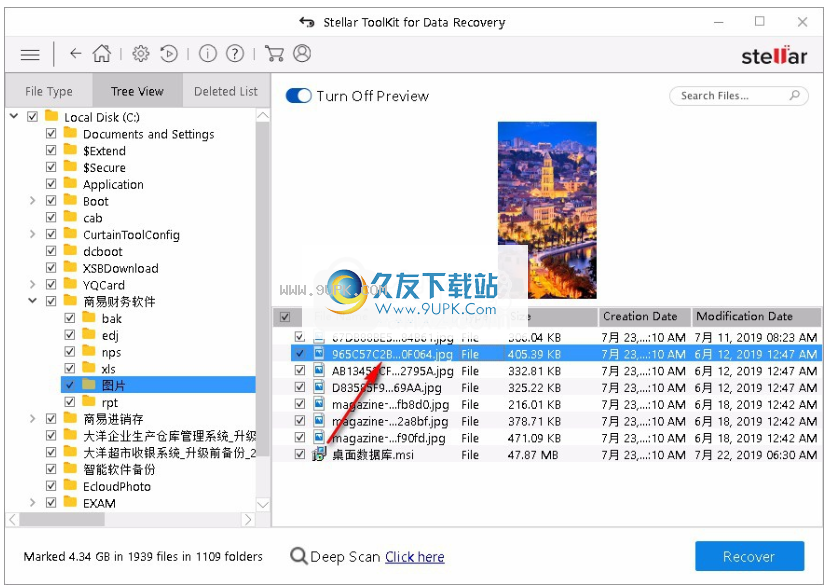
Task: Collapse the Local Disk (C:) tree node
Action: [x=14, y=116]
